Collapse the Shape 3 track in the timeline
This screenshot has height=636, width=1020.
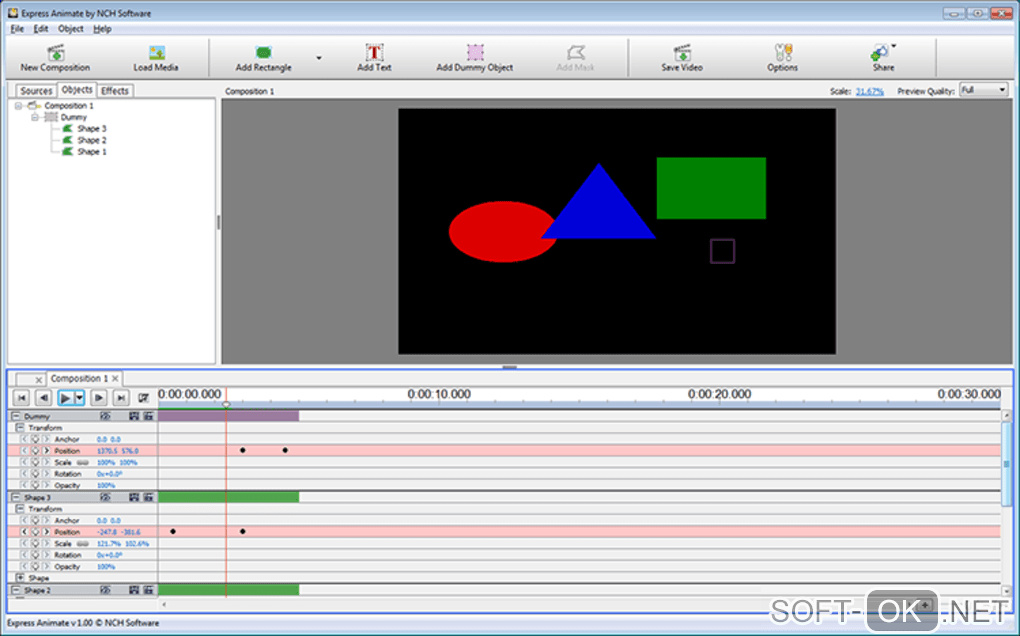pos(16,497)
